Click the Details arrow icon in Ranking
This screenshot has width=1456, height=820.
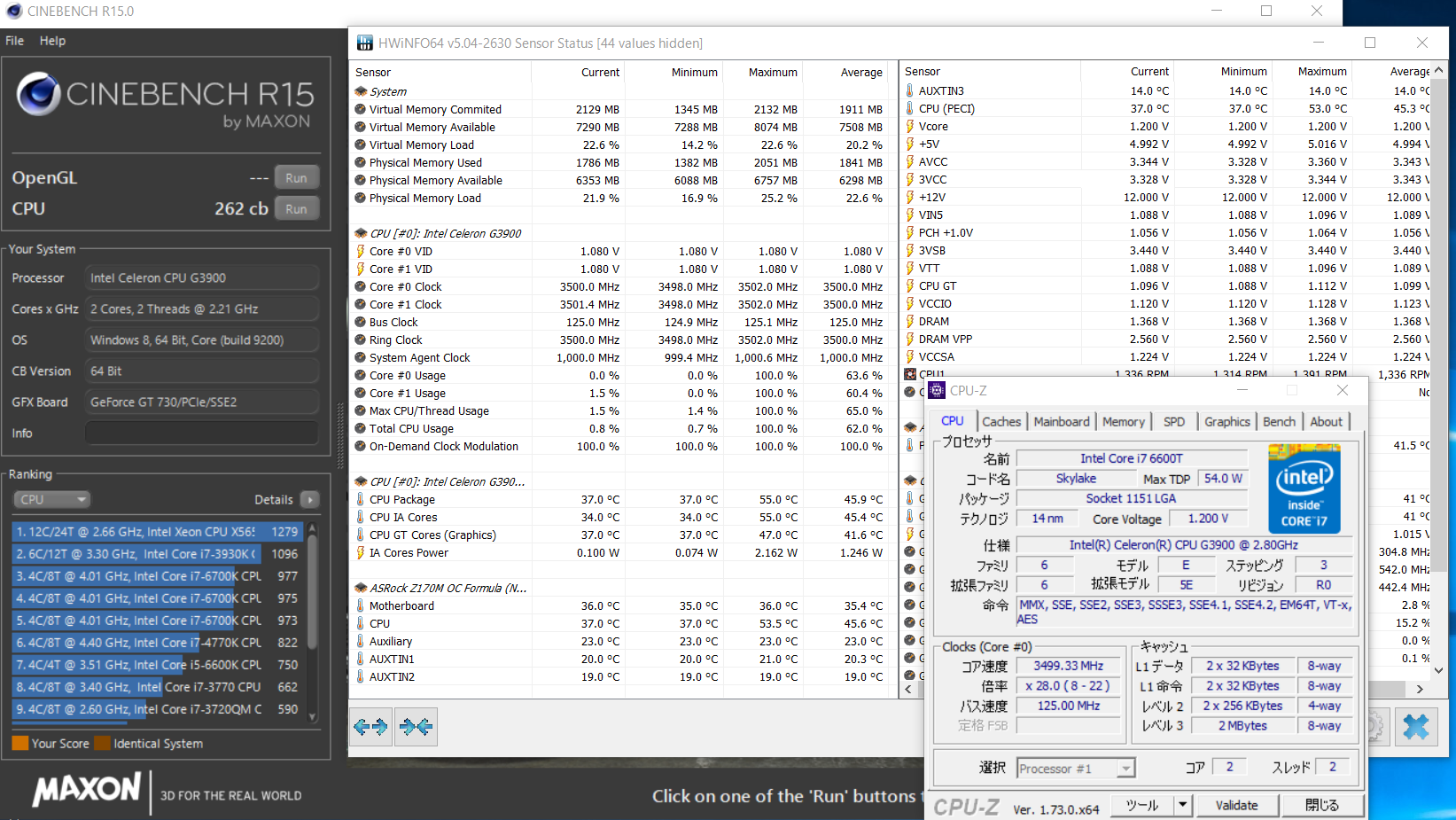[310, 500]
